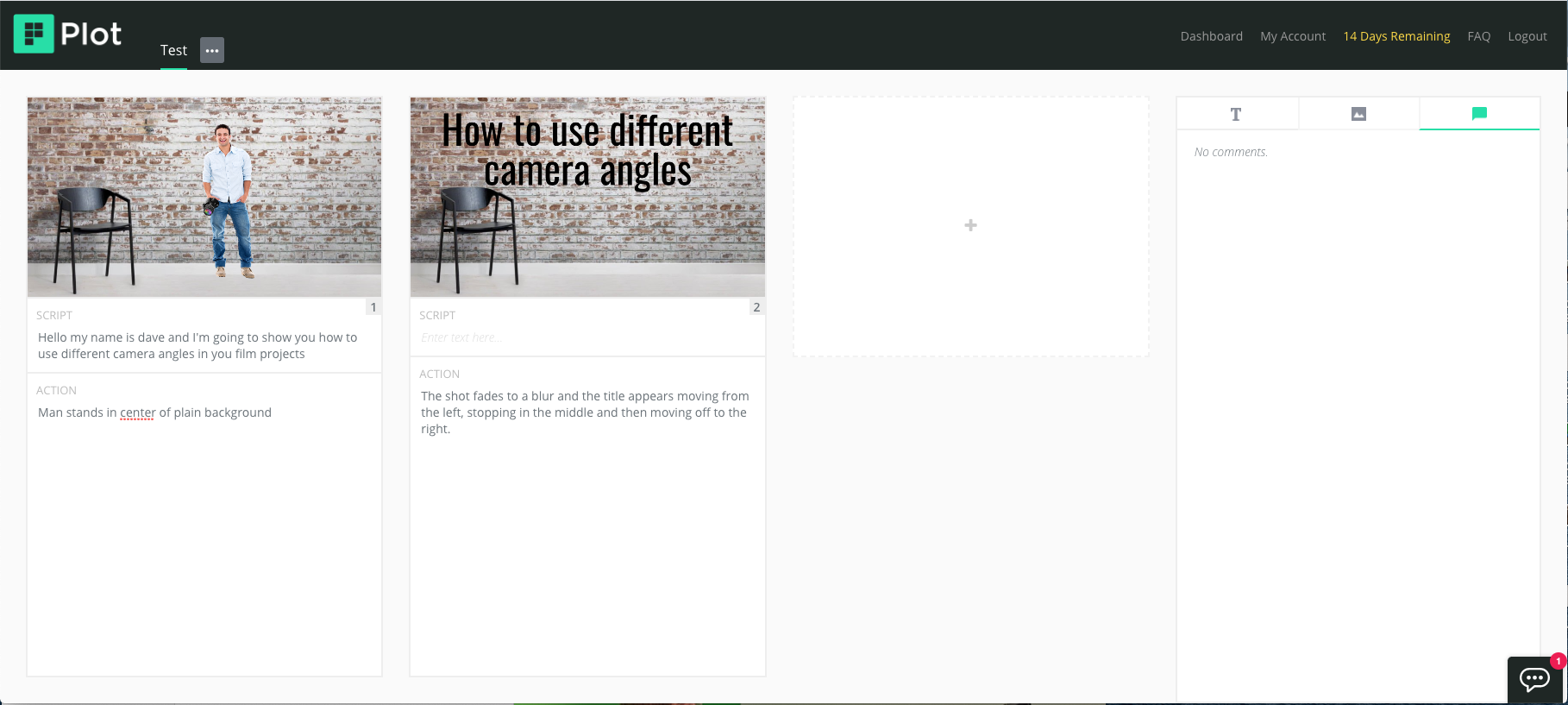
Task: Select the comments speech bubble tab
Action: click(x=1479, y=113)
